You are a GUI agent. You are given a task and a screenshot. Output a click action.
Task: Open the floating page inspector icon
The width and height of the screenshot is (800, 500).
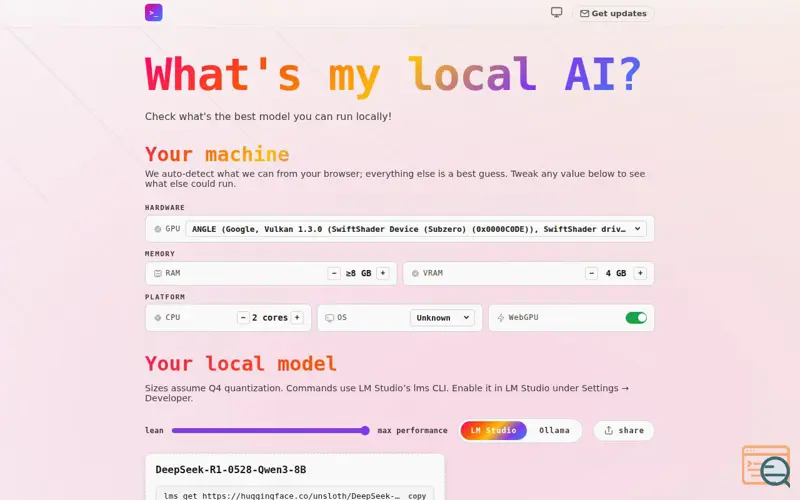(x=766, y=466)
